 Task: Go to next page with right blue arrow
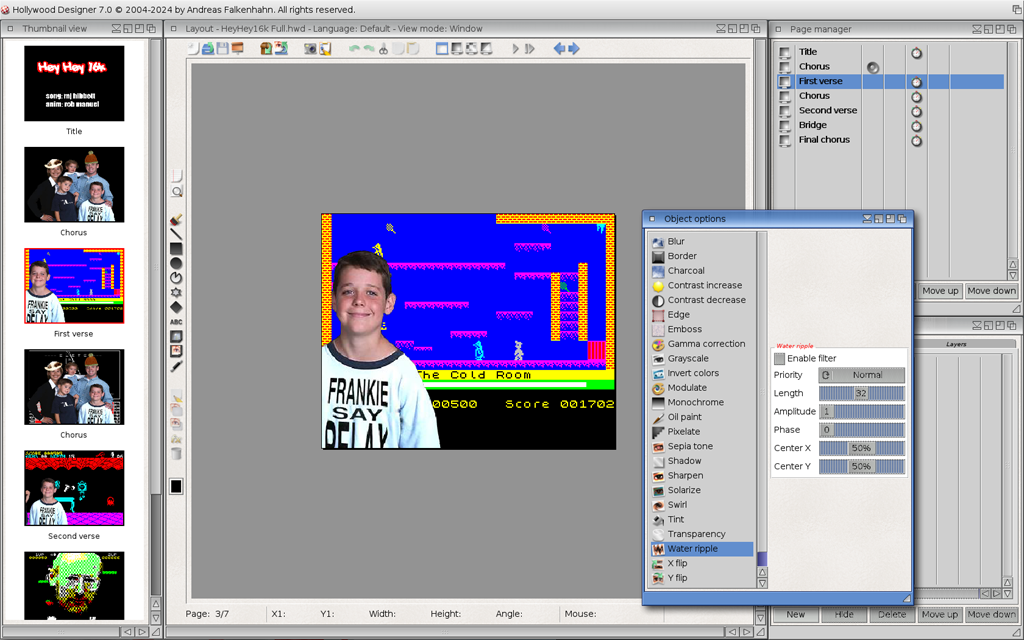pos(574,48)
